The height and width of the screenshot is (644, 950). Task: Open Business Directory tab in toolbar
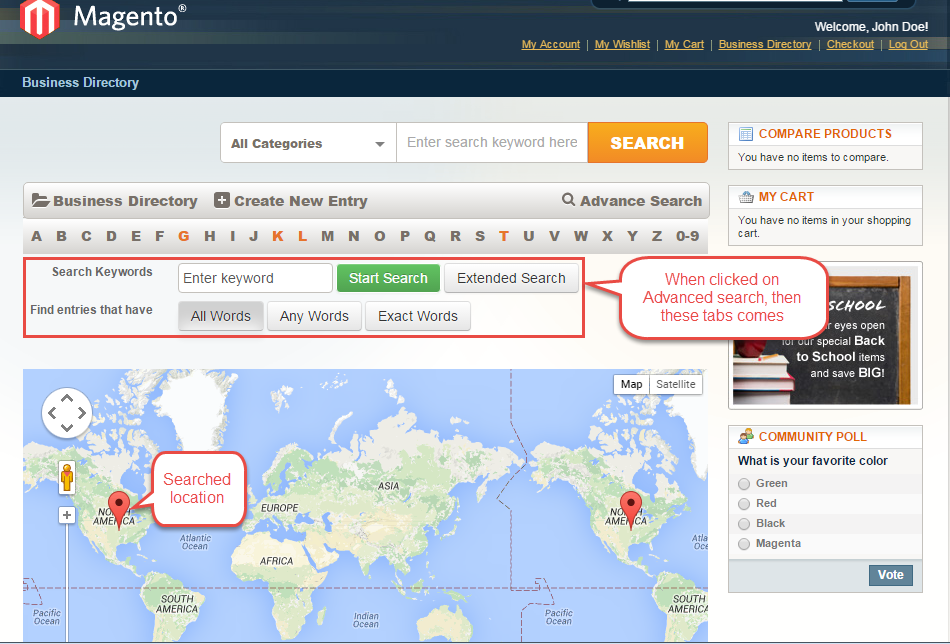(x=115, y=201)
